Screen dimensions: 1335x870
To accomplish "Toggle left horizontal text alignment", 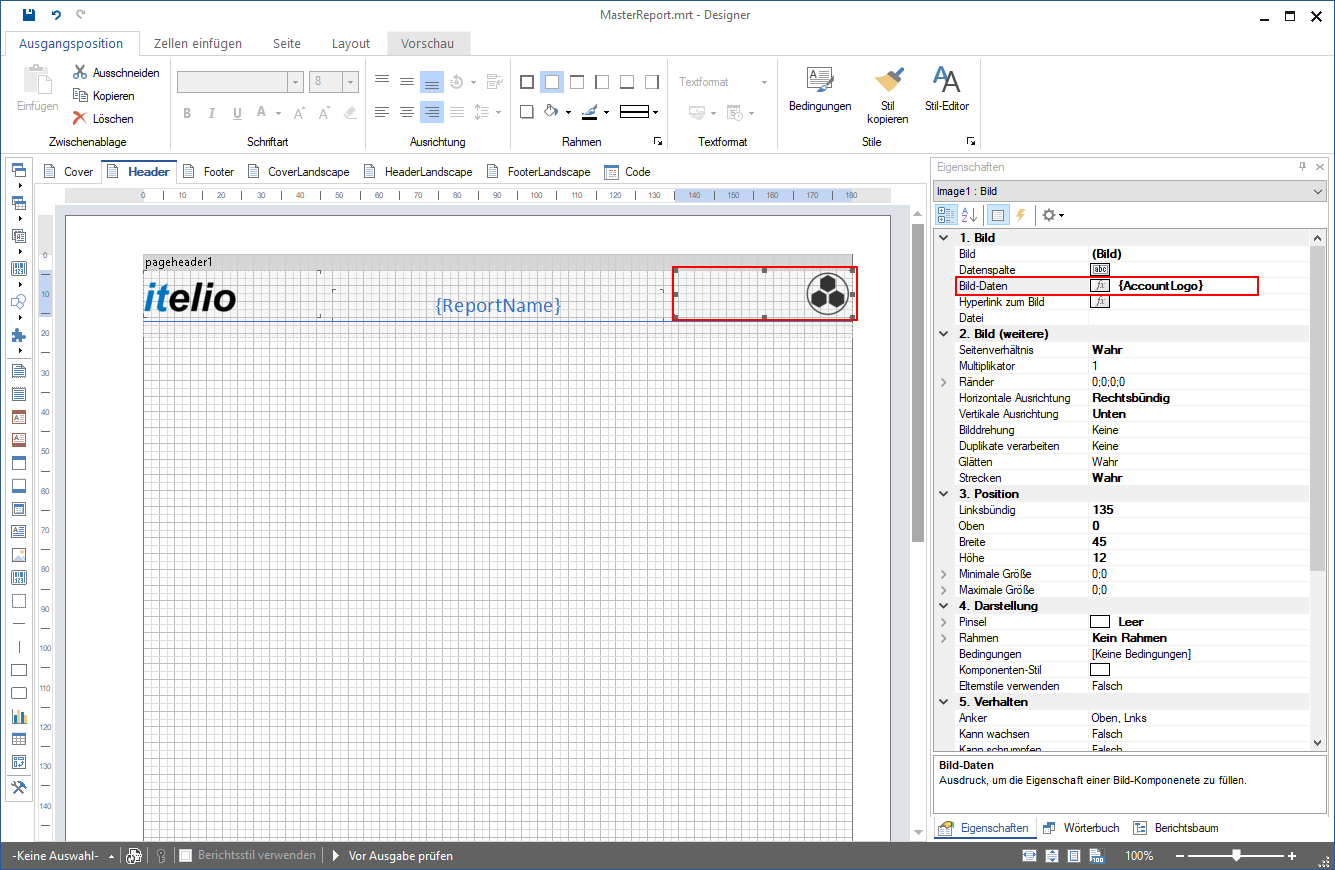I will tap(381, 112).
